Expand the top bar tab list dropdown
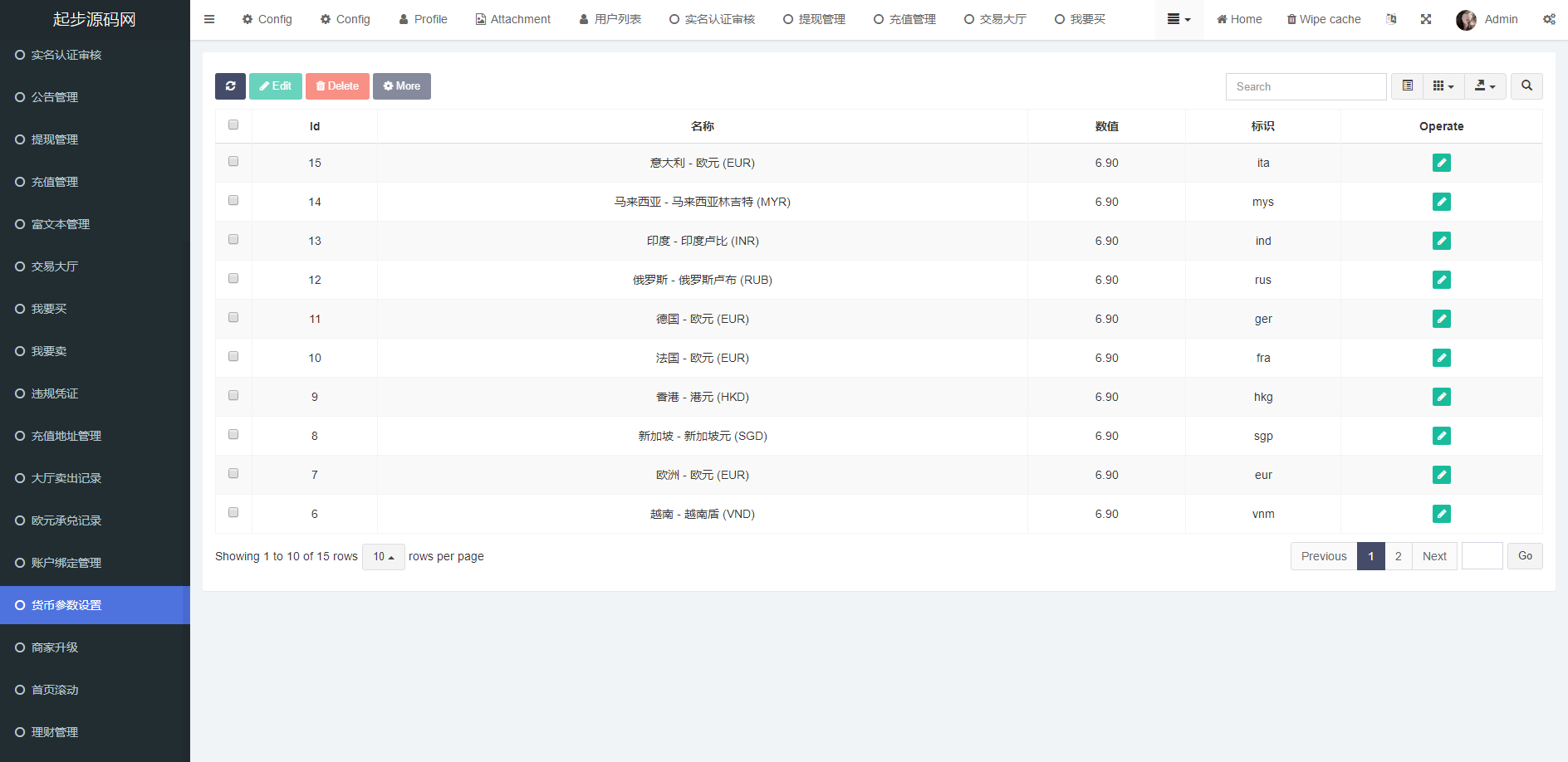 [1179, 19]
